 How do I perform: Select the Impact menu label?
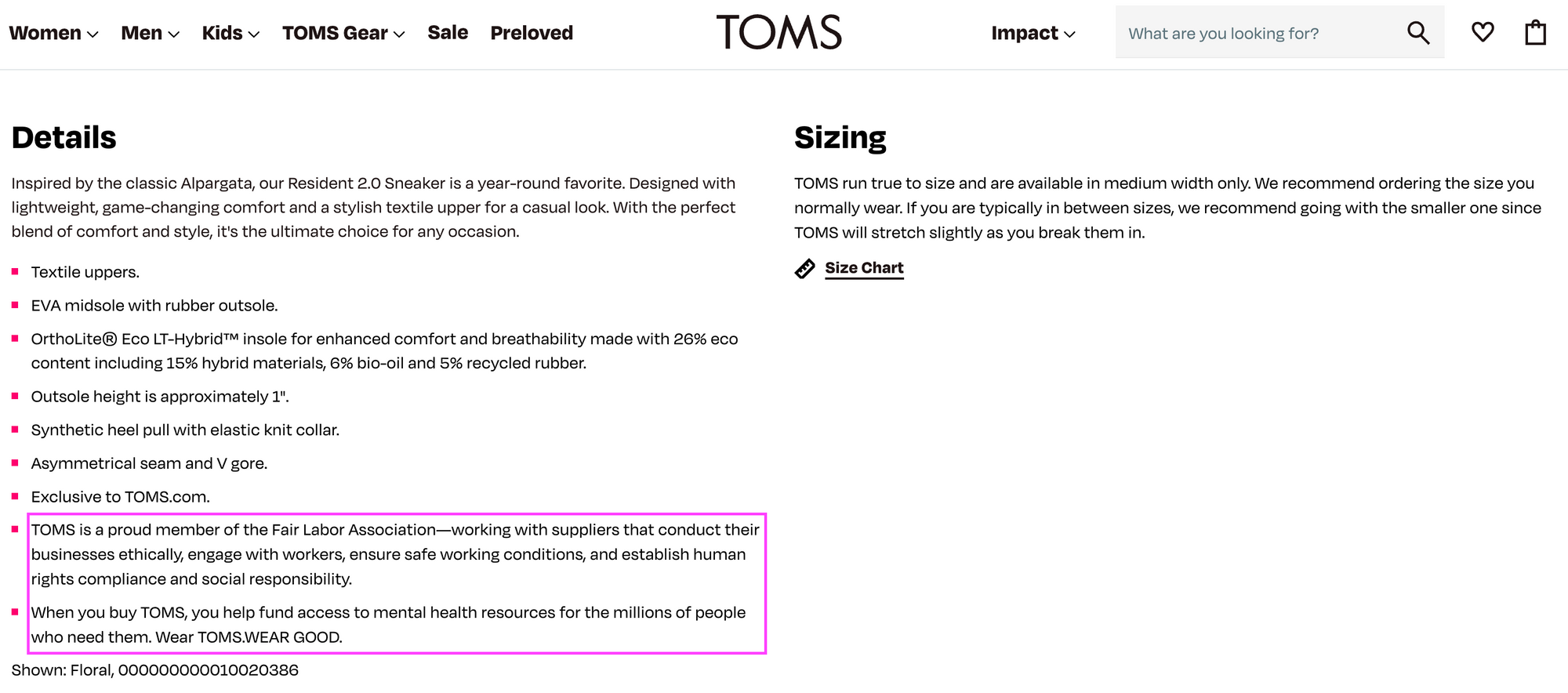click(1023, 32)
